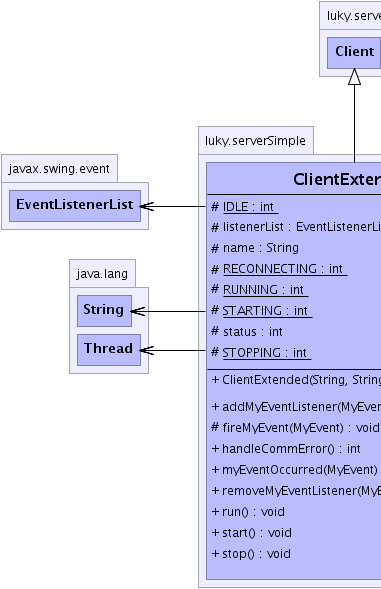
Task: Select the Client class box
Action: pos(354,53)
